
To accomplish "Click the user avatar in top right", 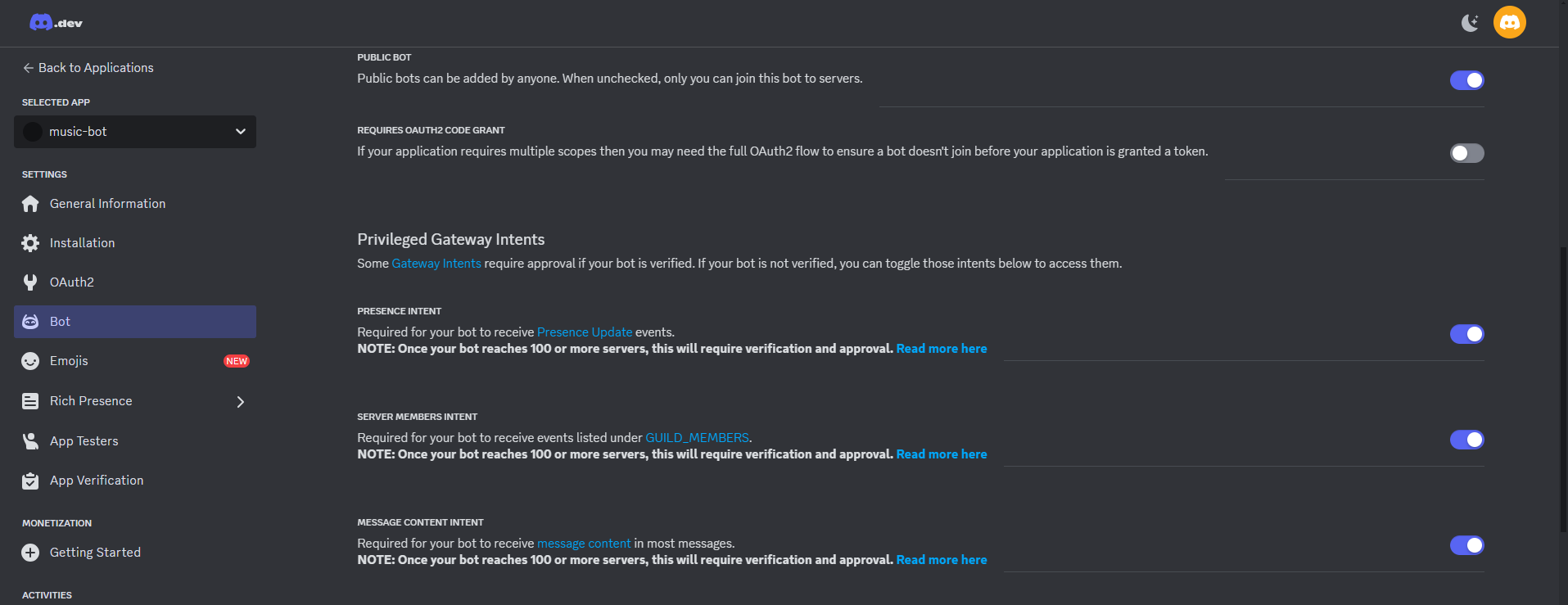I will (1509, 22).
